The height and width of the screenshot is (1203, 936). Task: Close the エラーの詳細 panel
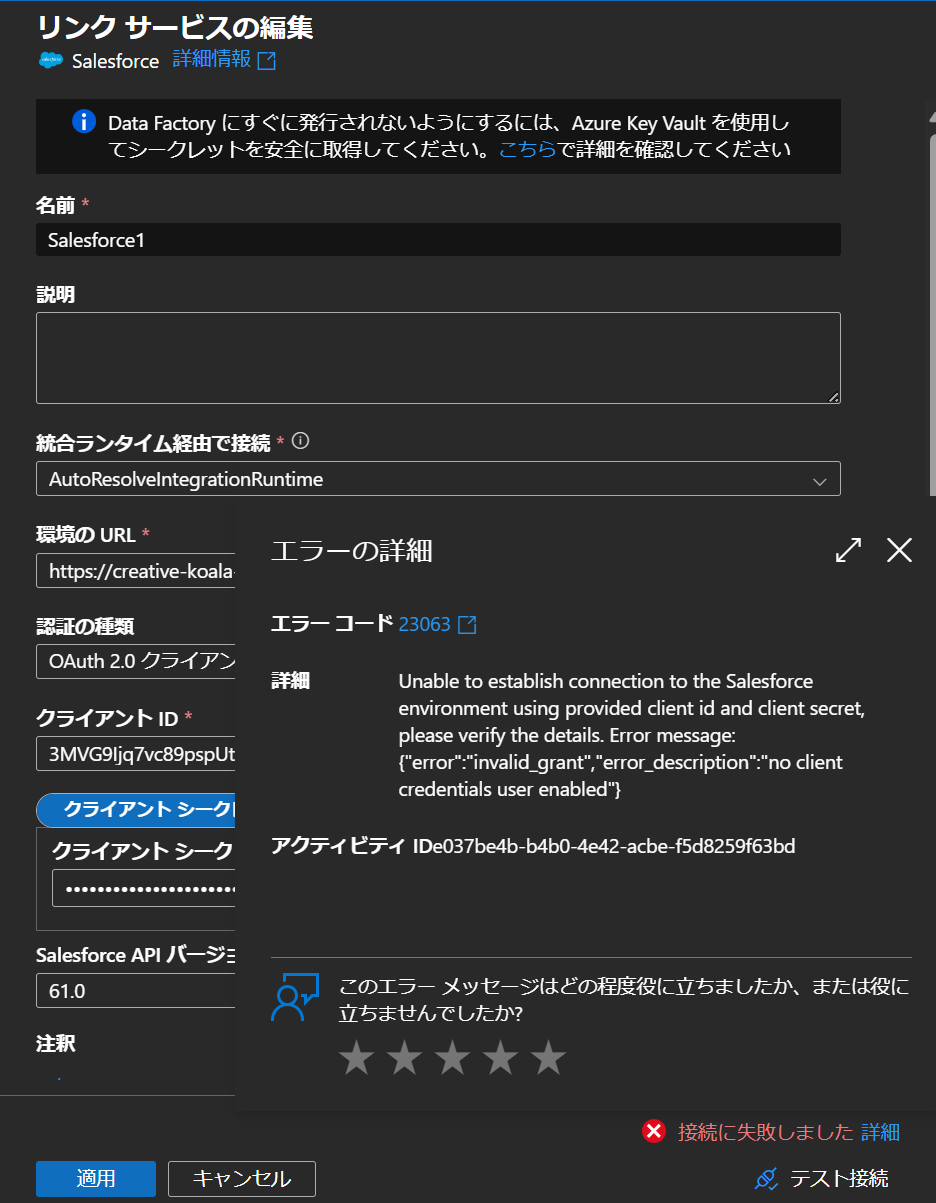[899, 550]
